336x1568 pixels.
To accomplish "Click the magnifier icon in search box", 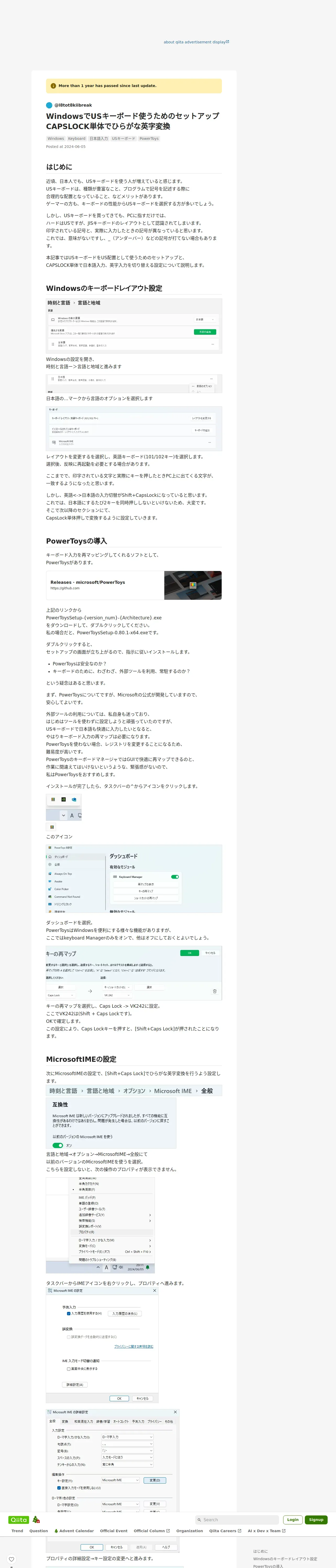I will pyautogui.click(x=199, y=1520).
